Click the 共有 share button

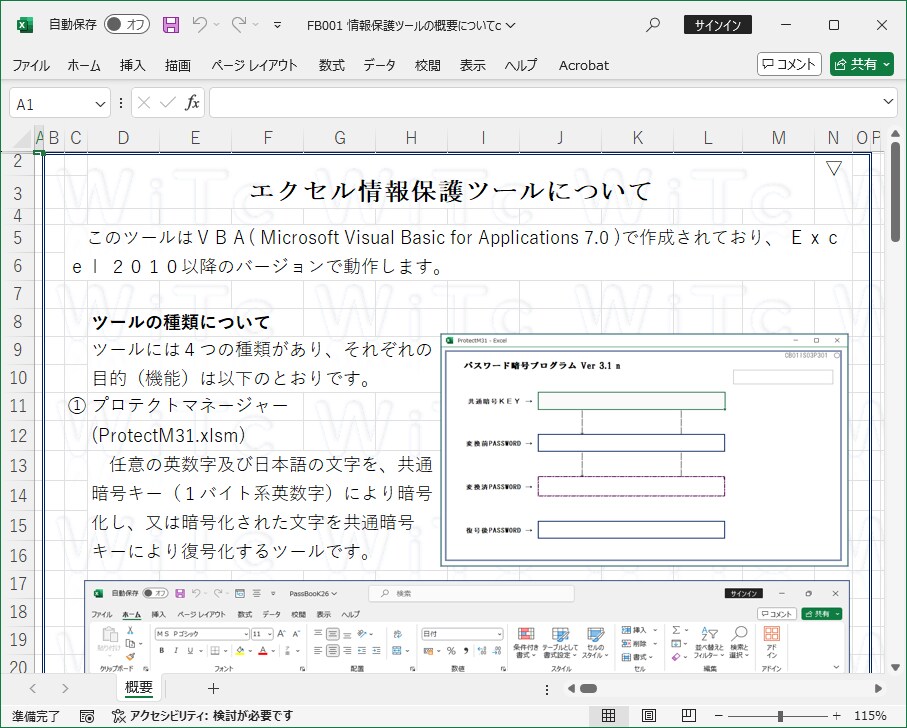click(862, 64)
